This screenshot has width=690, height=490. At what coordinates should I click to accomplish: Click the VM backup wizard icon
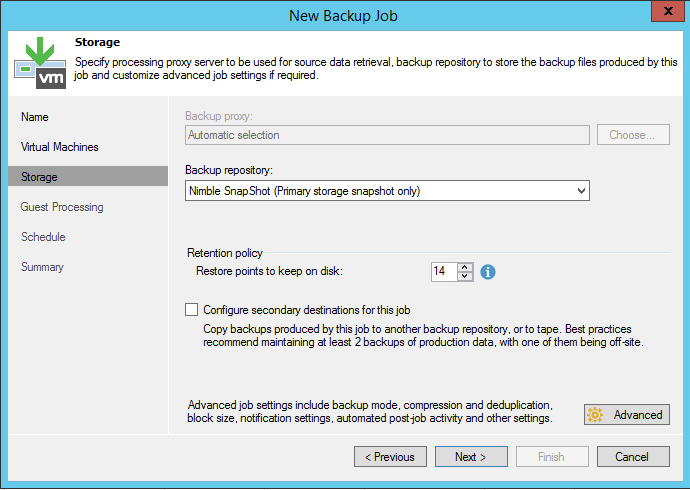pyautogui.click(x=40, y=63)
